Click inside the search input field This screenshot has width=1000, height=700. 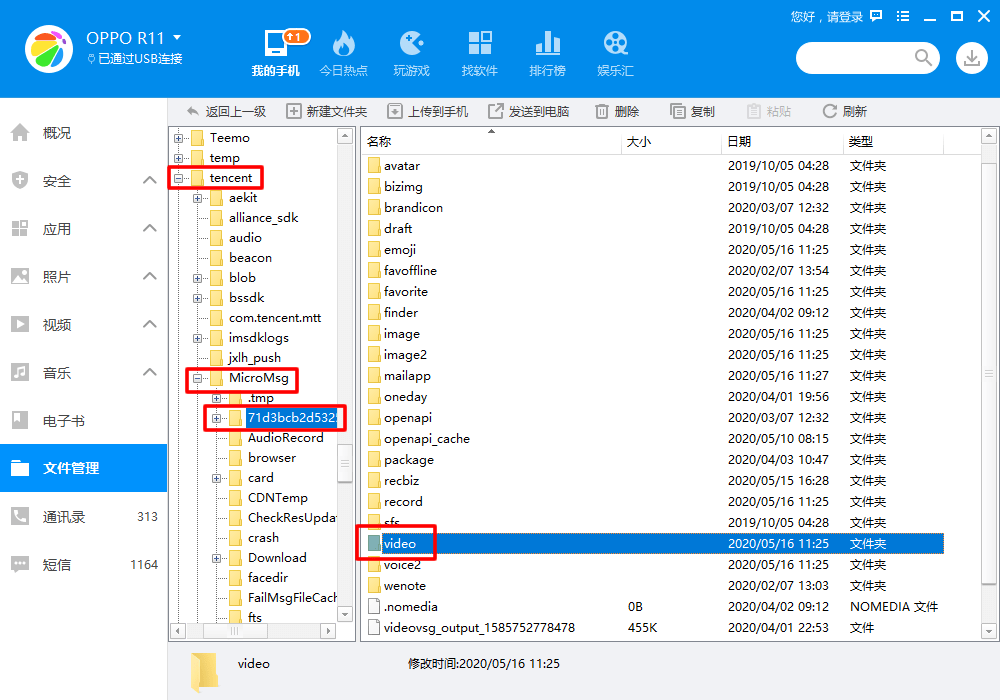click(x=855, y=58)
